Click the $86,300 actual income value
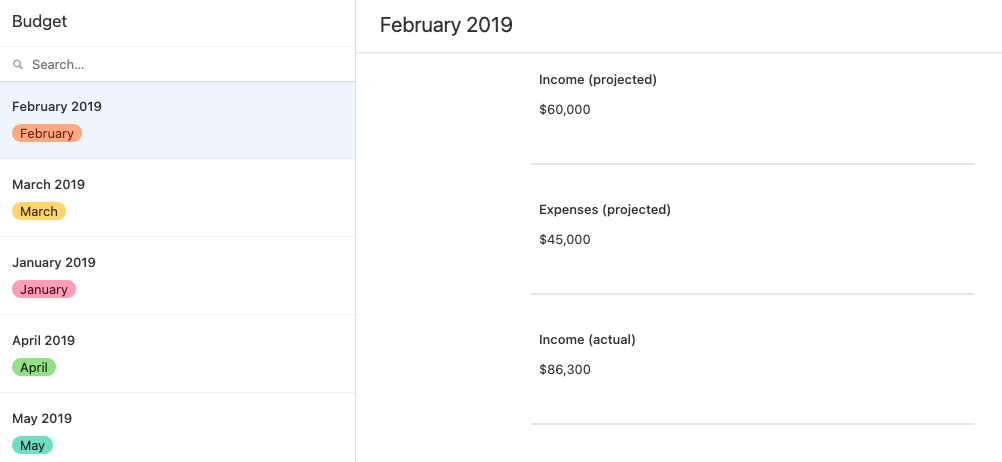Viewport: 1002px width, 462px height. (565, 370)
